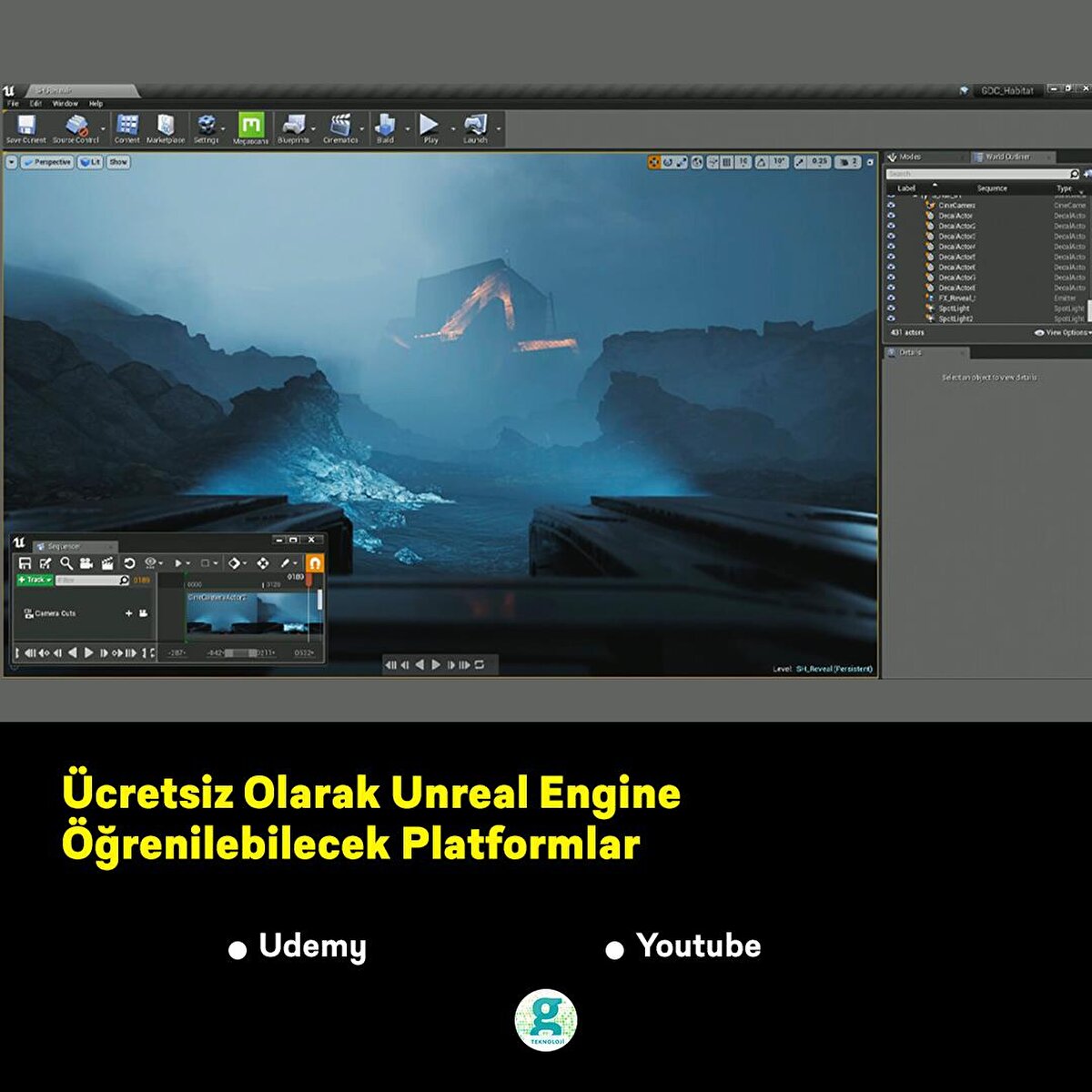Image resolution: width=1092 pixels, height=1092 pixels.
Task: Open the View Options dropdown in World Outliner
Action: point(1063,333)
